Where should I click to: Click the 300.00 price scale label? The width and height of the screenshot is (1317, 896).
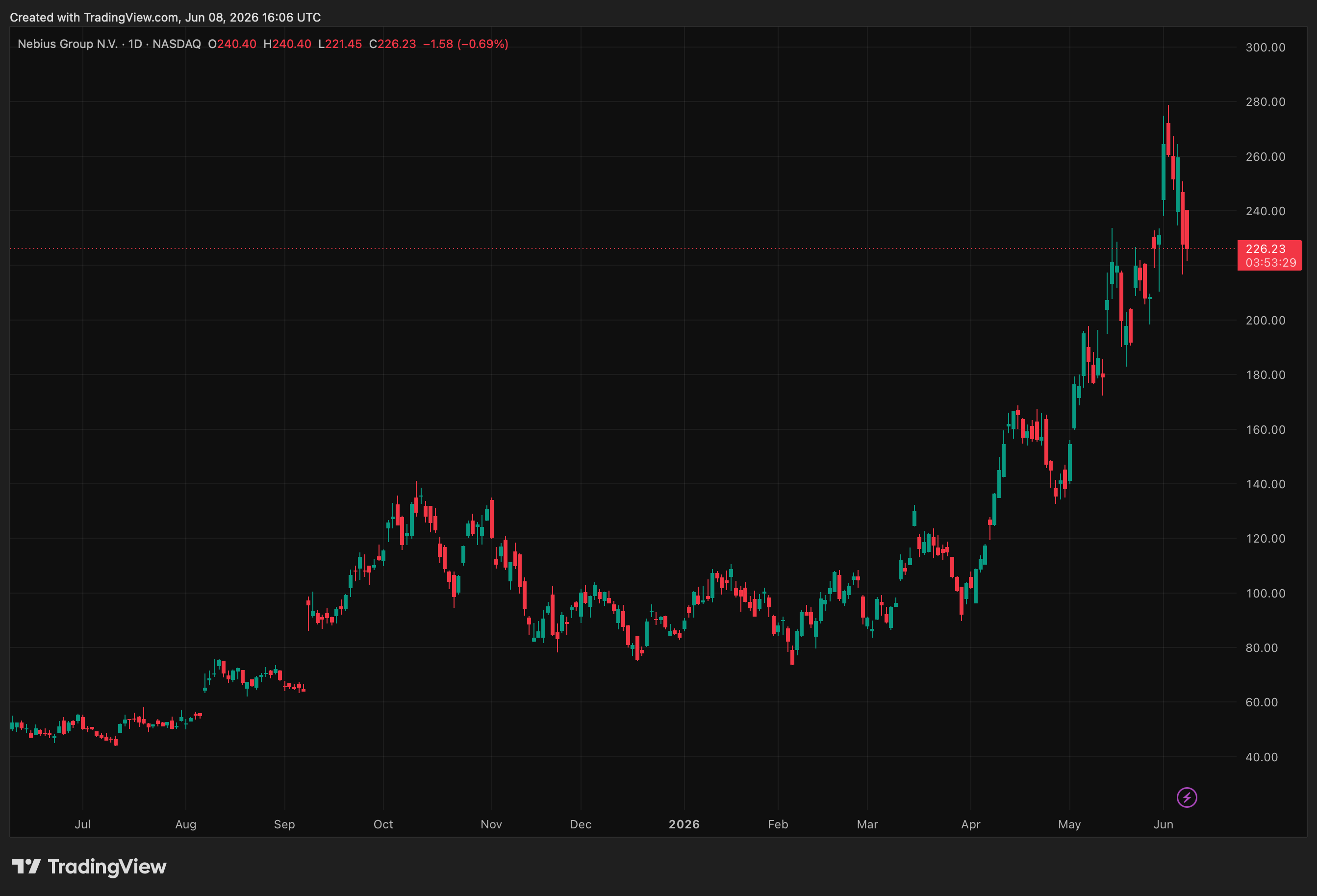pos(1265,47)
